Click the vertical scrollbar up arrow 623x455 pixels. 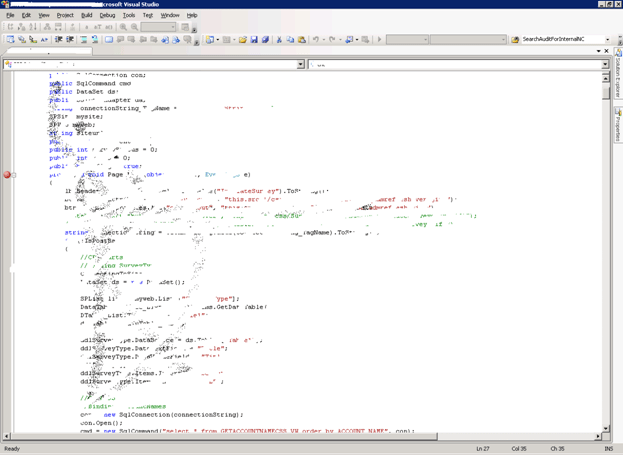click(606, 78)
